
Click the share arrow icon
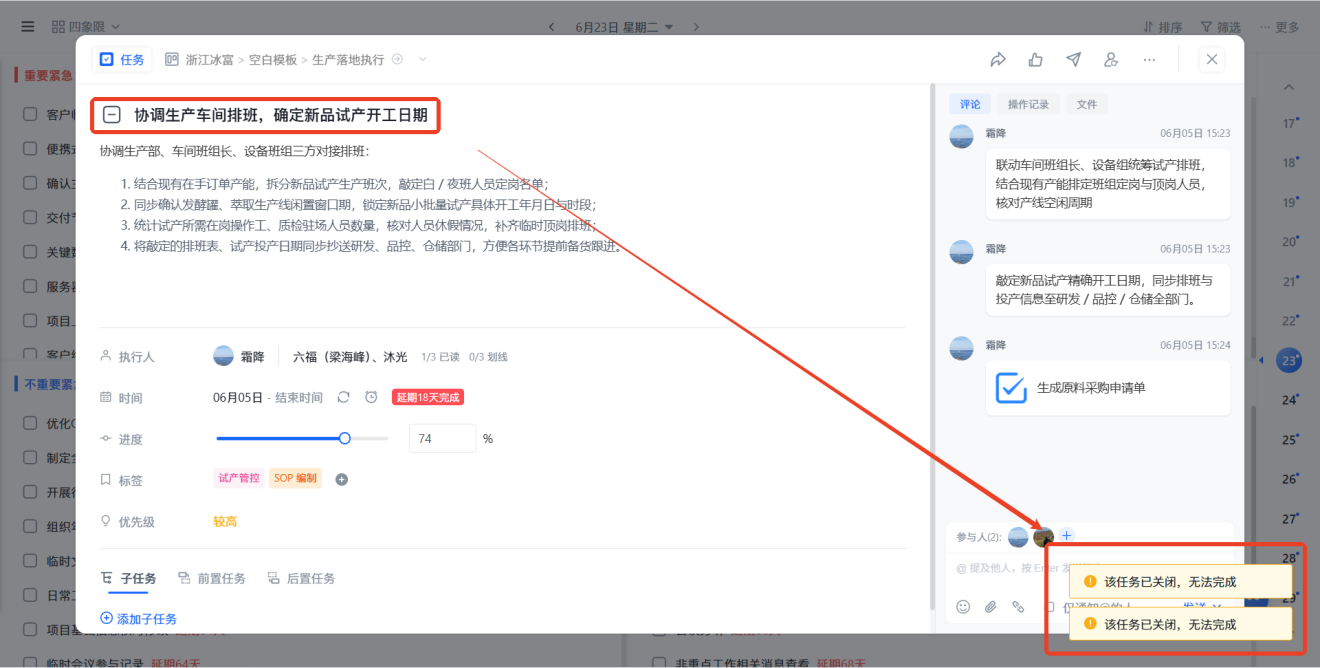coord(997,59)
